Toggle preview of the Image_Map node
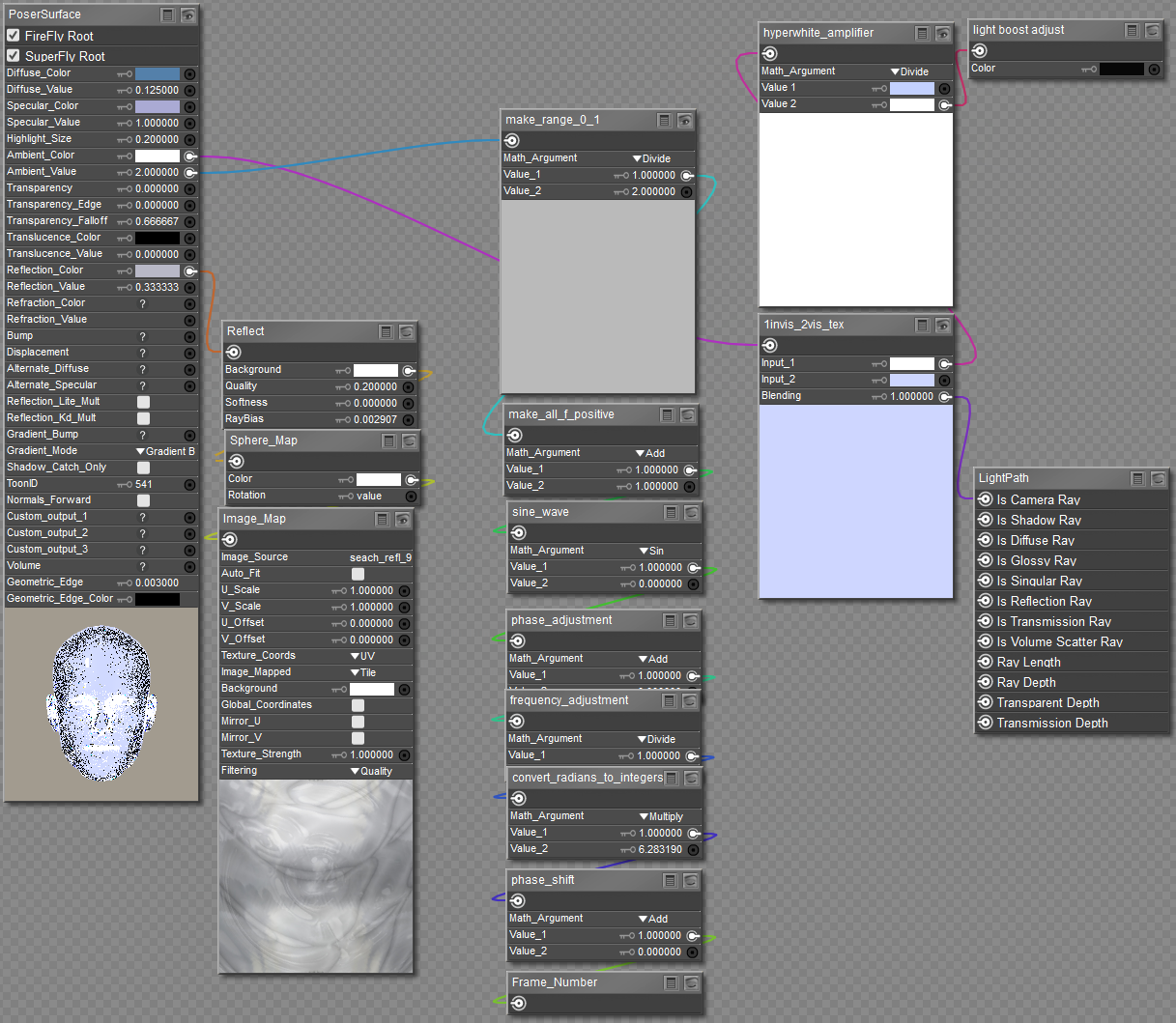Viewport: 1176px width, 1023px height. point(403,520)
